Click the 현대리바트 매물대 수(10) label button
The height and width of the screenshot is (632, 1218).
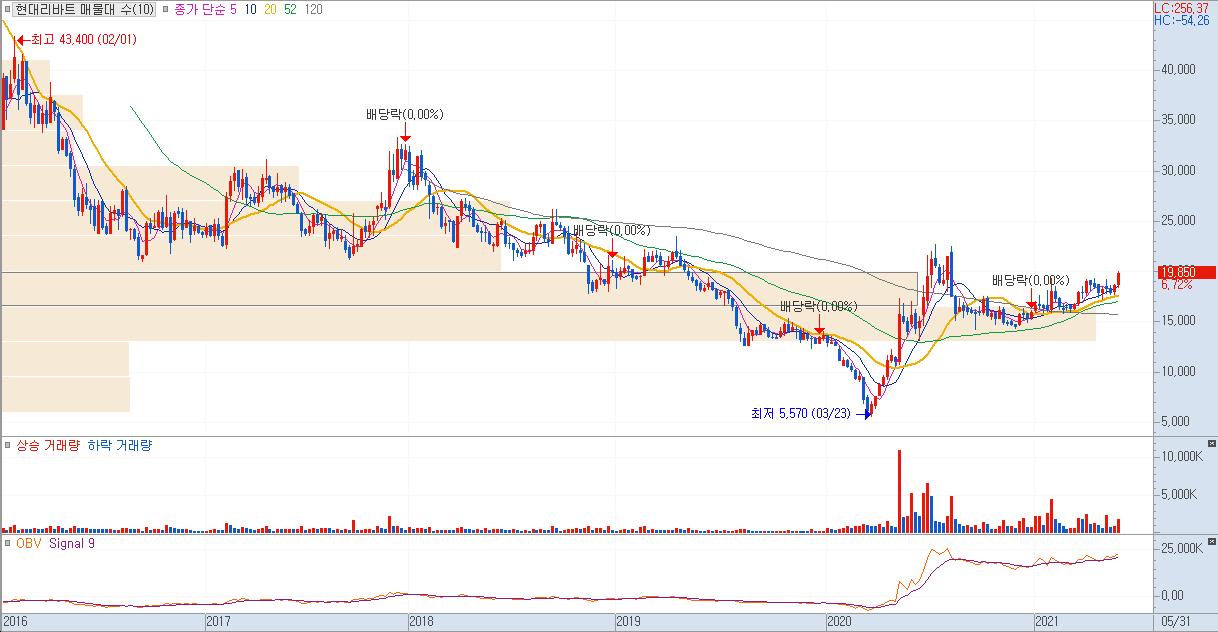(x=84, y=8)
